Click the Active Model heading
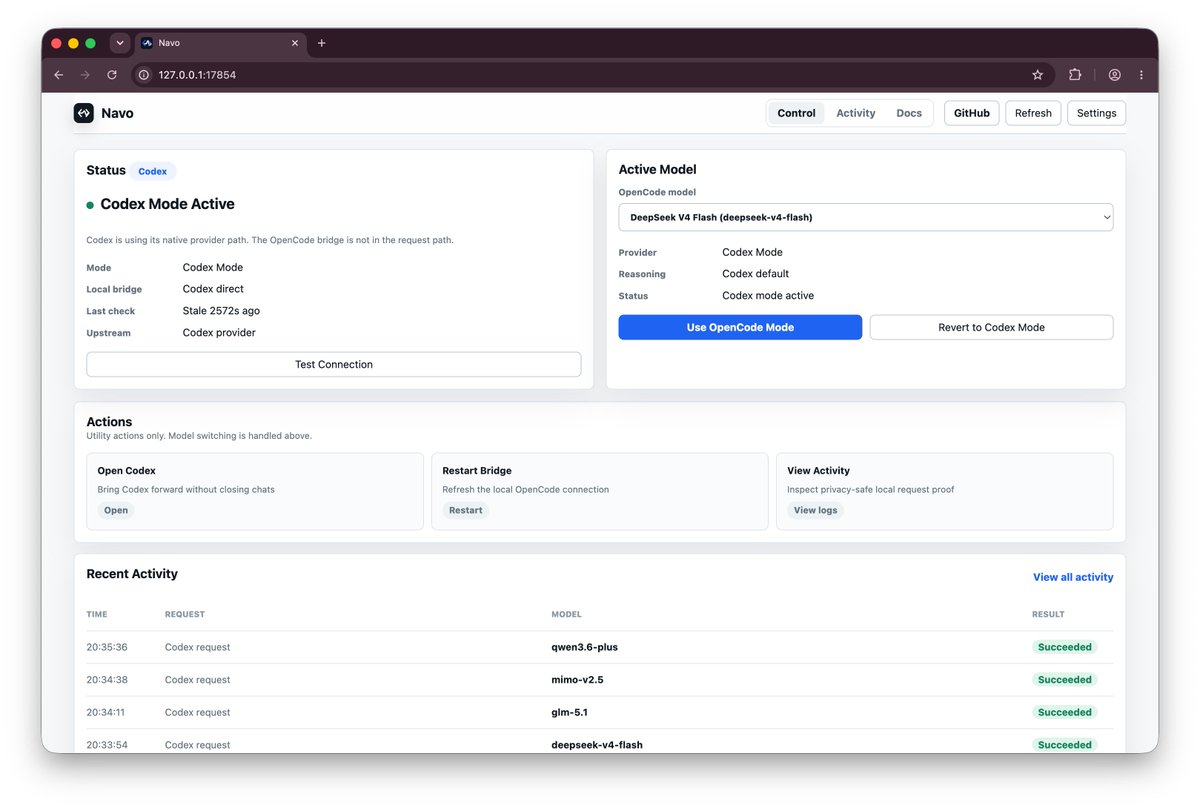1200x808 pixels. tap(658, 170)
